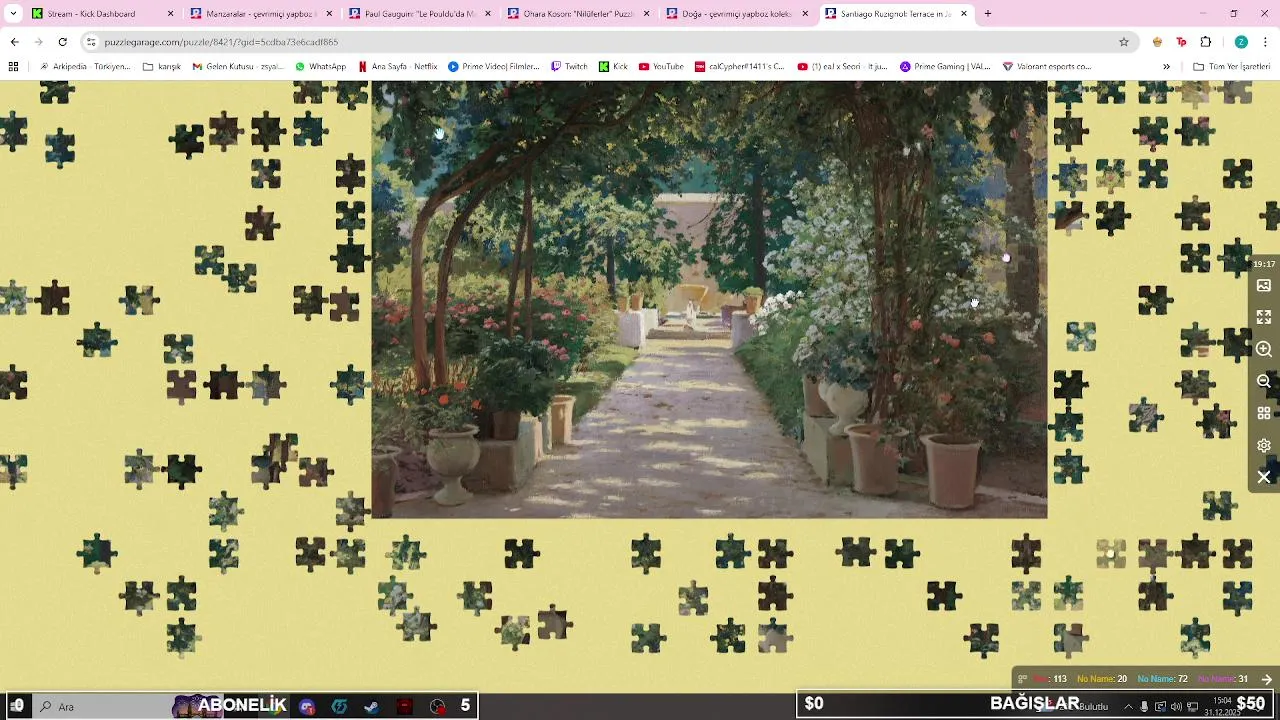Click the small icon left of player scores
This screenshot has height=720, width=1280.
[1021, 679]
